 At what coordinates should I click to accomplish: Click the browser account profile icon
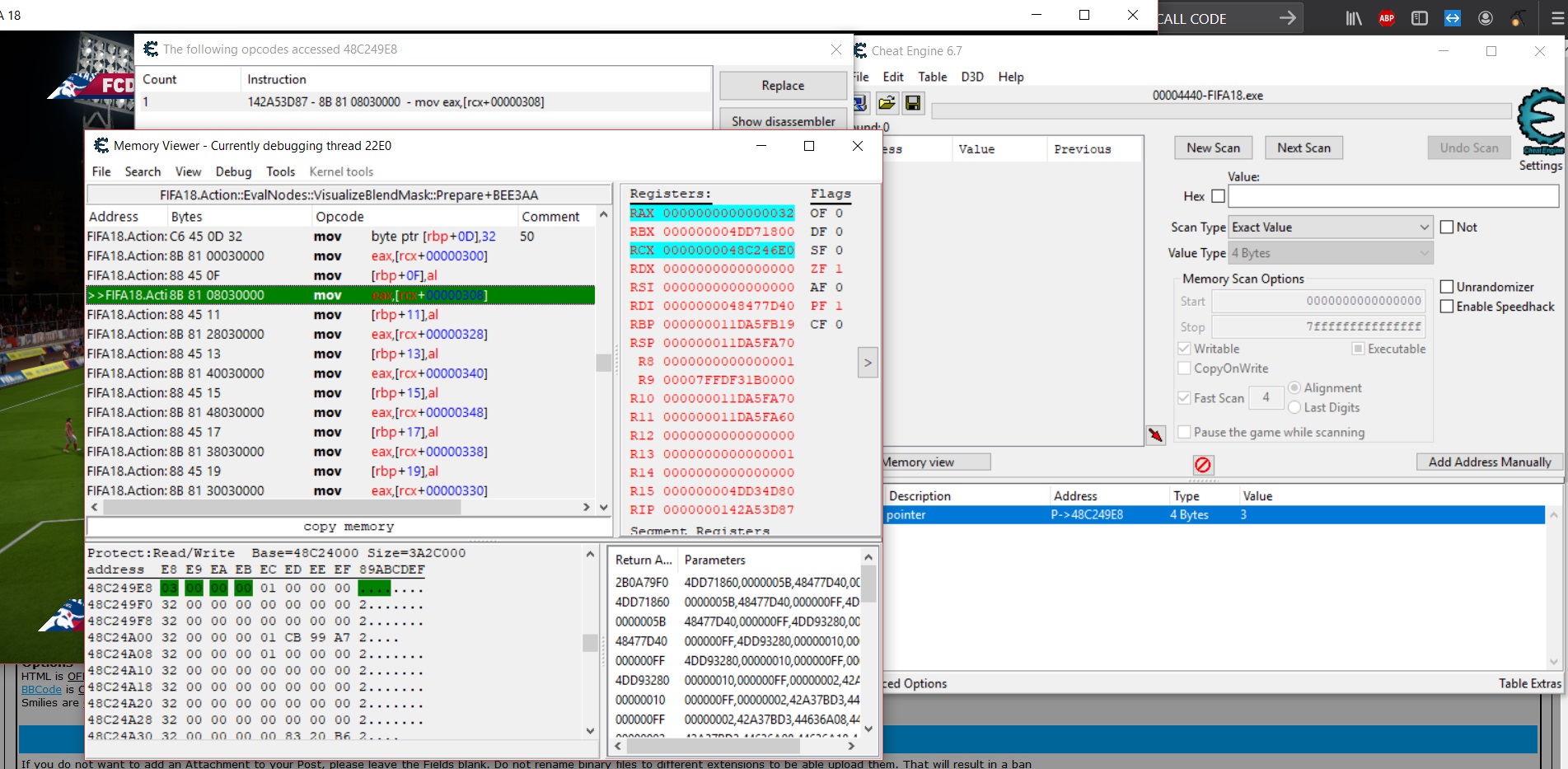(1485, 18)
